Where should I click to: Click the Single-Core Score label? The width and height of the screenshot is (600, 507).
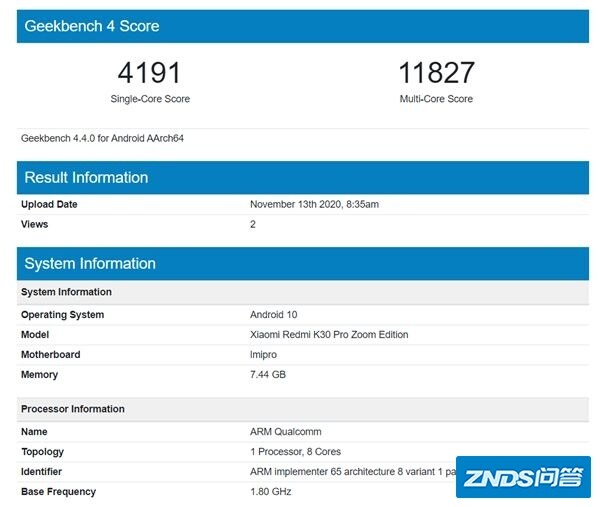pos(150,99)
